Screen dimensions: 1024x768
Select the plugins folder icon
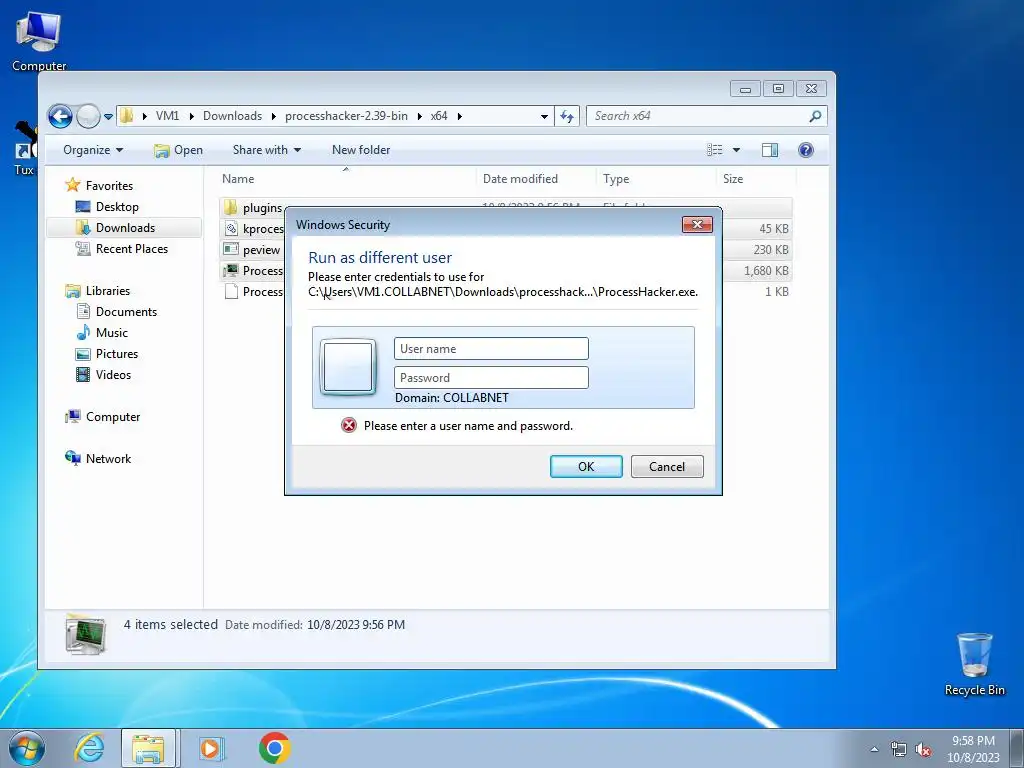231,208
